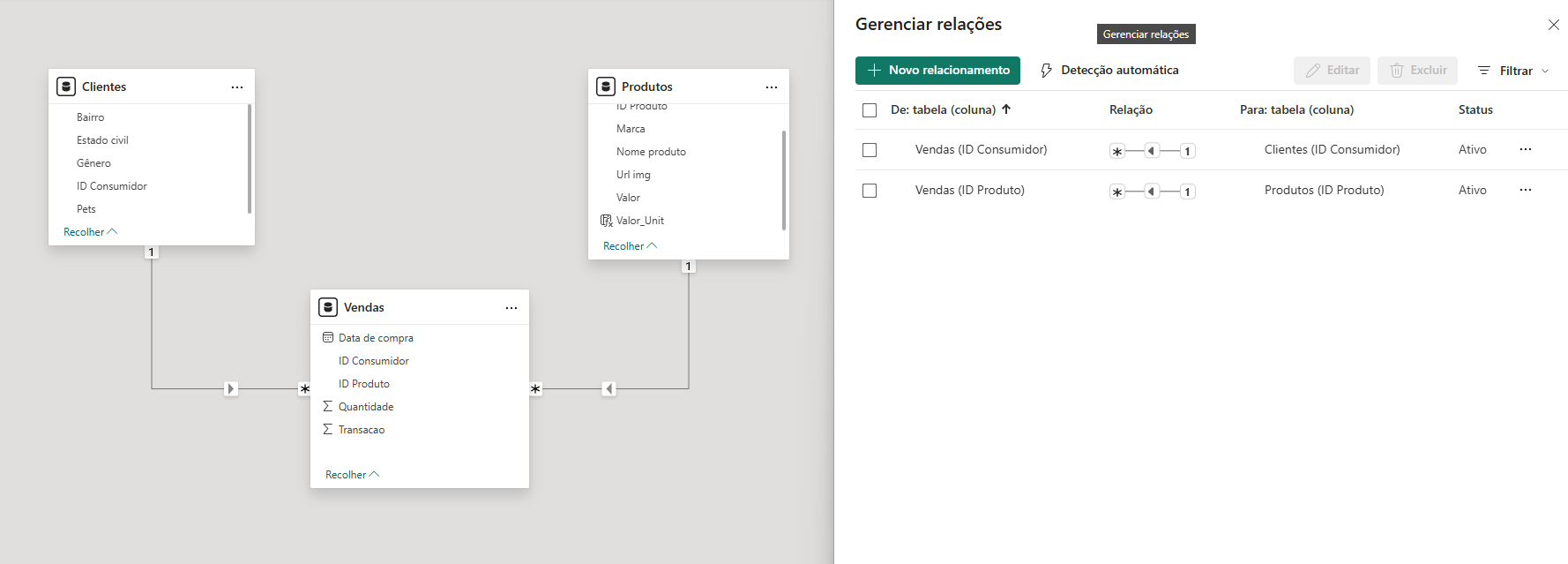Viewport: 1568px width, 564px height.
Task: Open the Clientes table more options ellipsis
Action: click(x=237, y=87)
